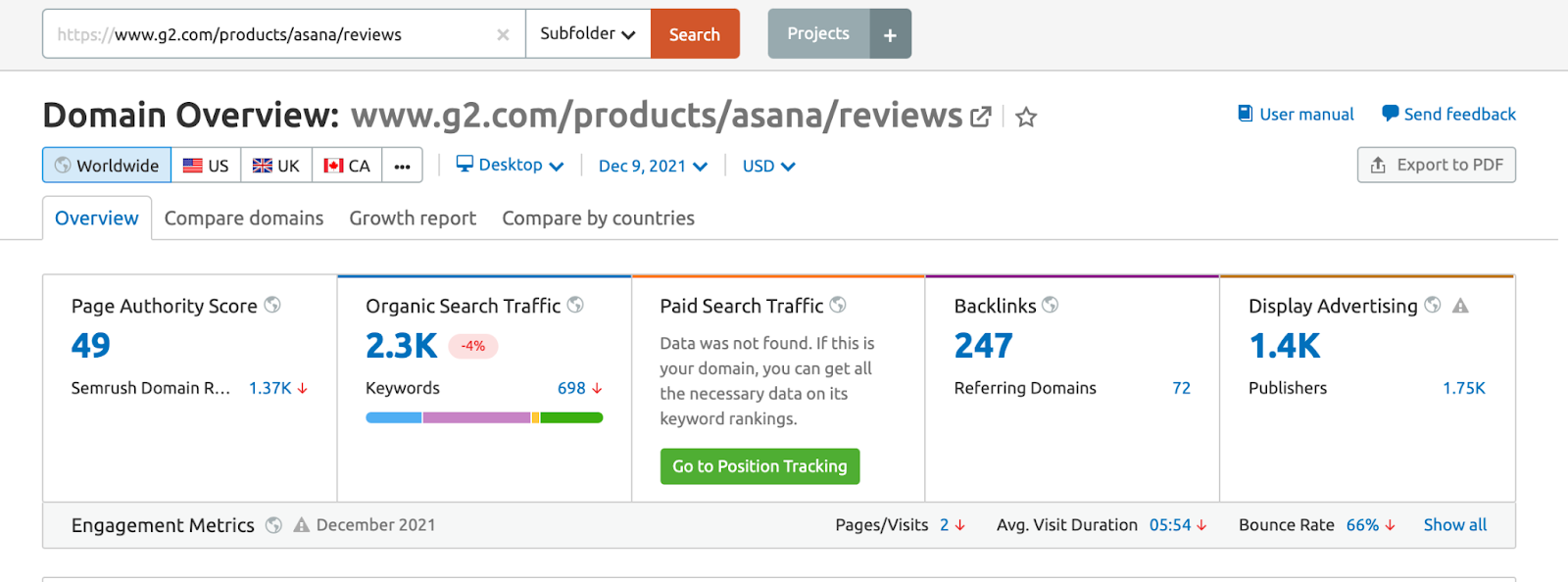
Task: Open the Referring Domains value 72
Action: click(1181, 388)
